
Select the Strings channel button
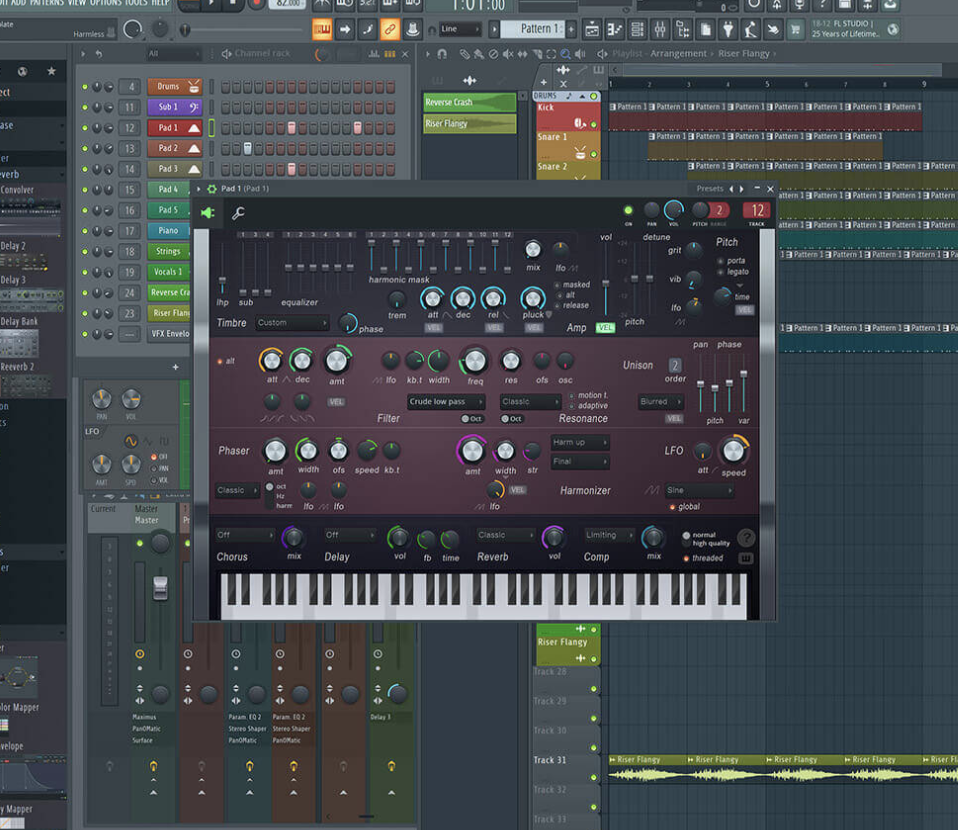(169, 251)
